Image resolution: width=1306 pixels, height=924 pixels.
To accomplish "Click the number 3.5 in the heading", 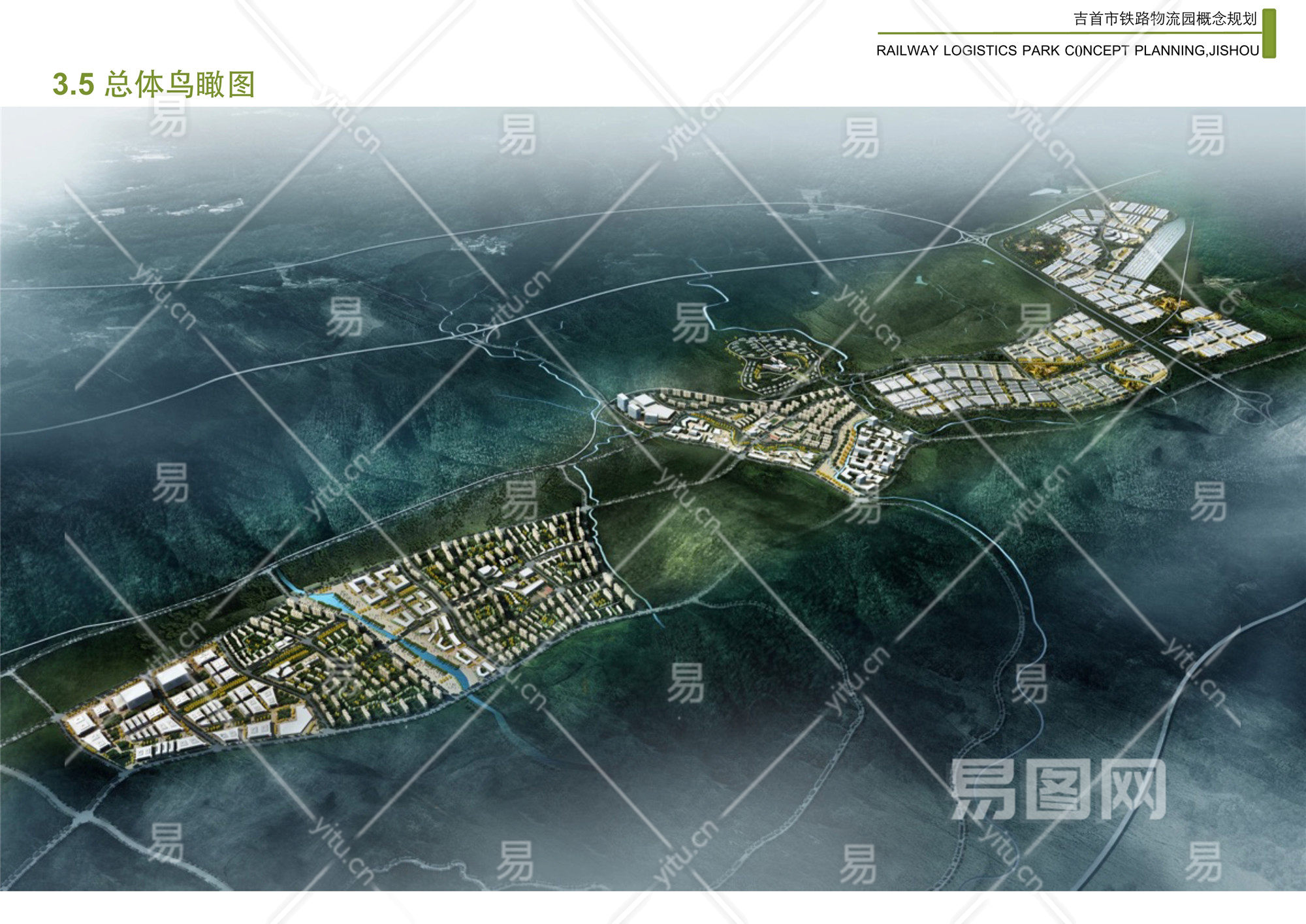I will pos(73,85).
